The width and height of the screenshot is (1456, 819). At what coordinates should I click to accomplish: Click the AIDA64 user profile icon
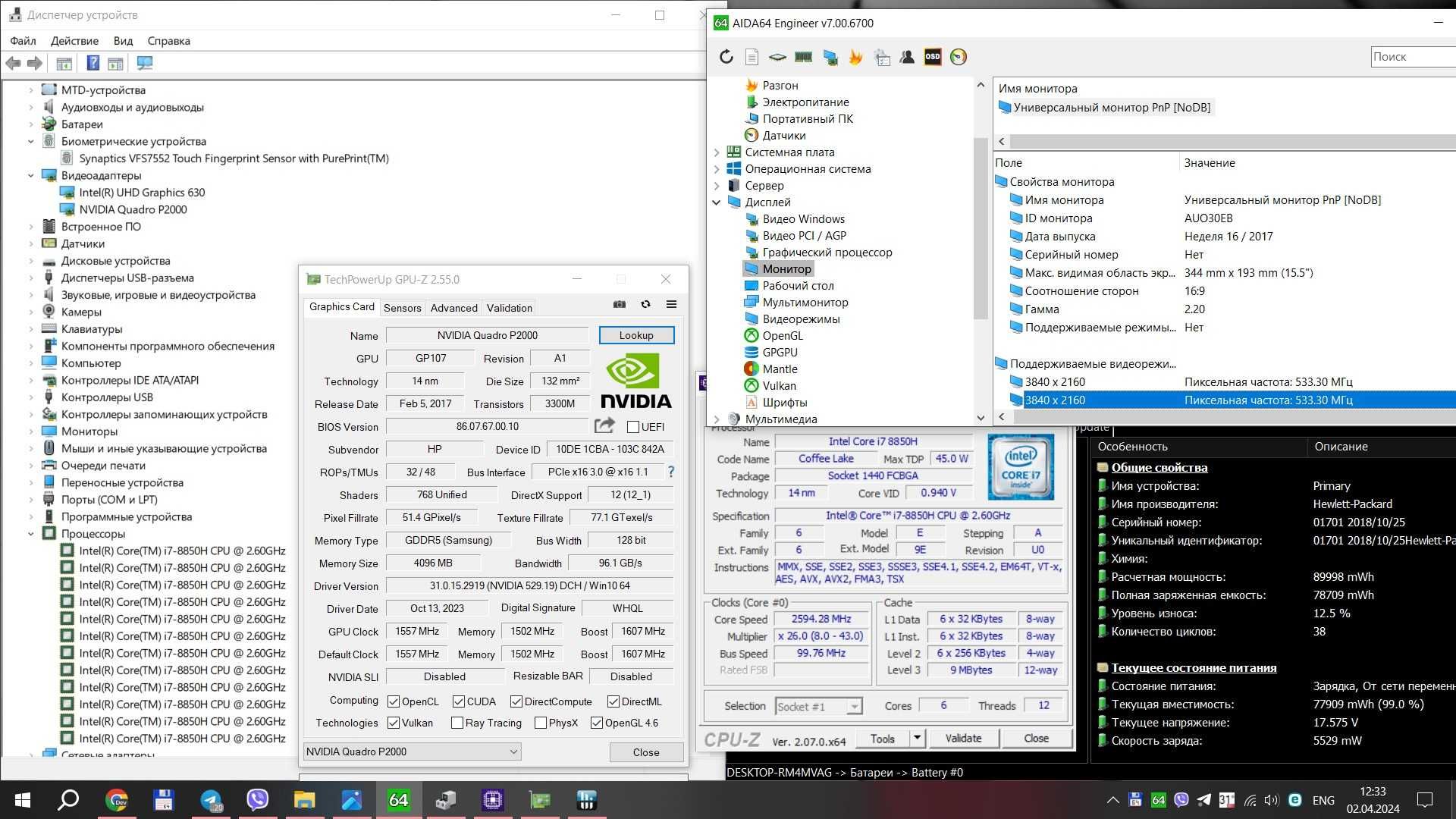coord(907,57)
